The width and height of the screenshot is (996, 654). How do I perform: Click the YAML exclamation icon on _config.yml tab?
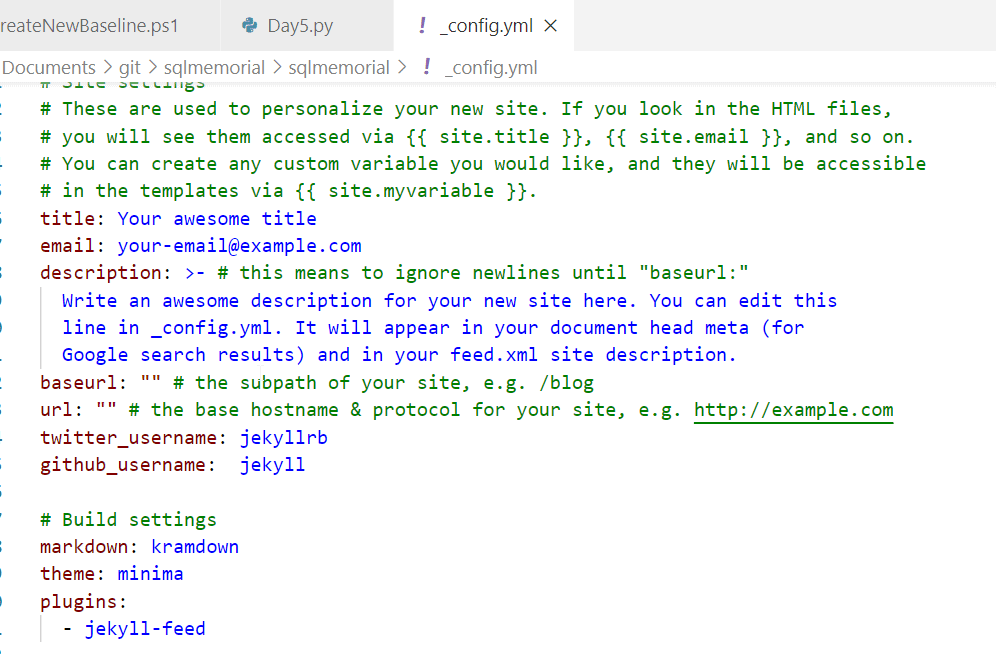pos(422,25)
